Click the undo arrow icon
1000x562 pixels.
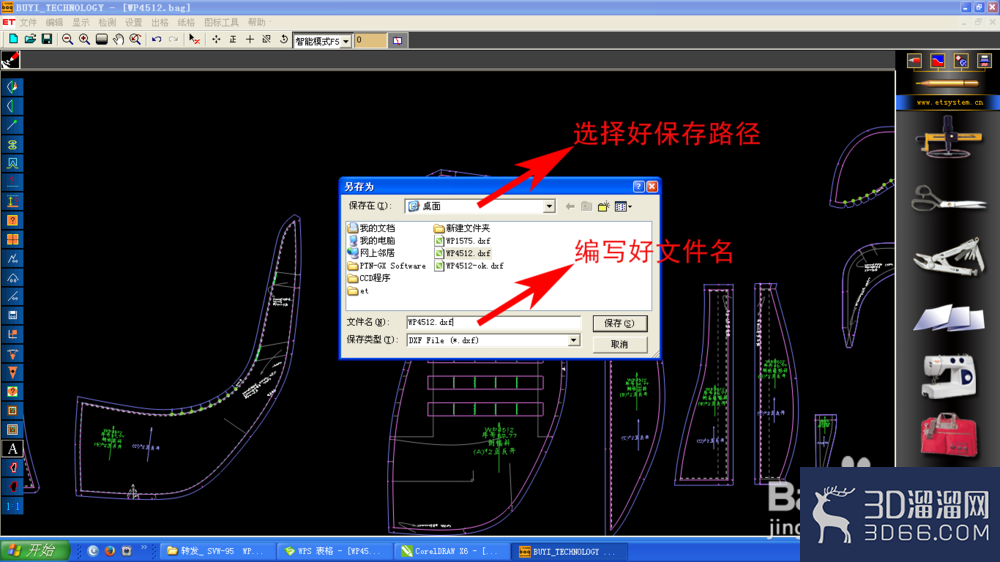pyautogui.click(x=156, y=40)
